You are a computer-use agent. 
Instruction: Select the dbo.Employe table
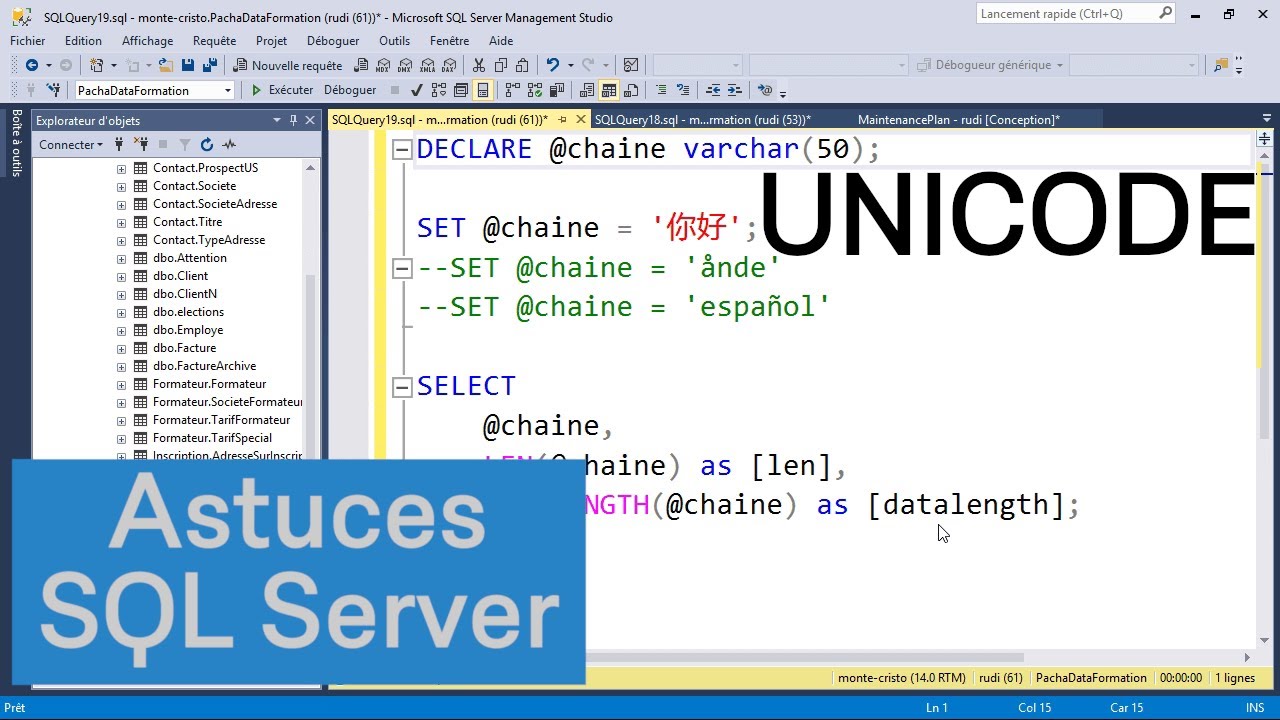(x=188, y=330)
